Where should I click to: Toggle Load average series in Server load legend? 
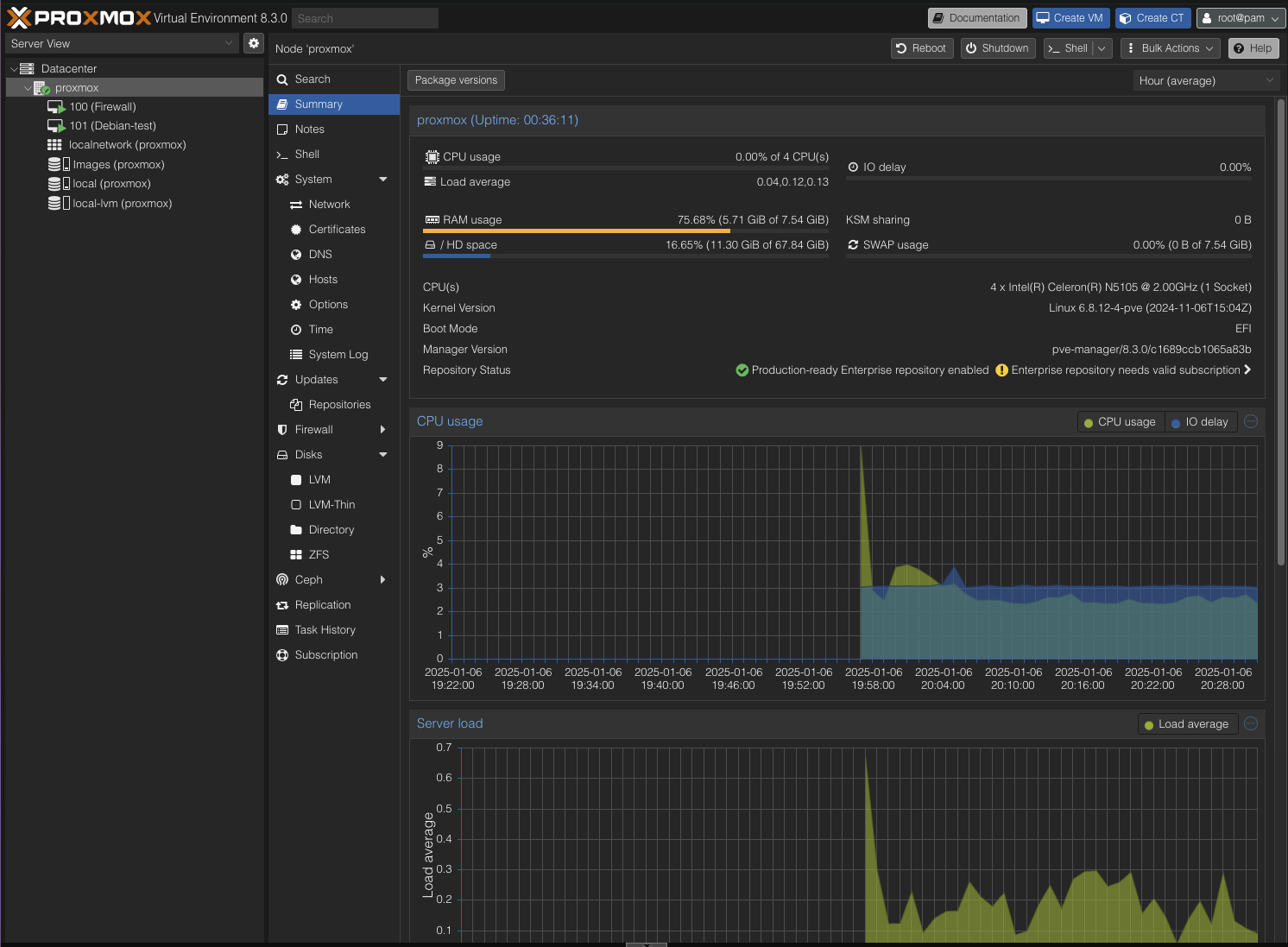(1188, 724)
